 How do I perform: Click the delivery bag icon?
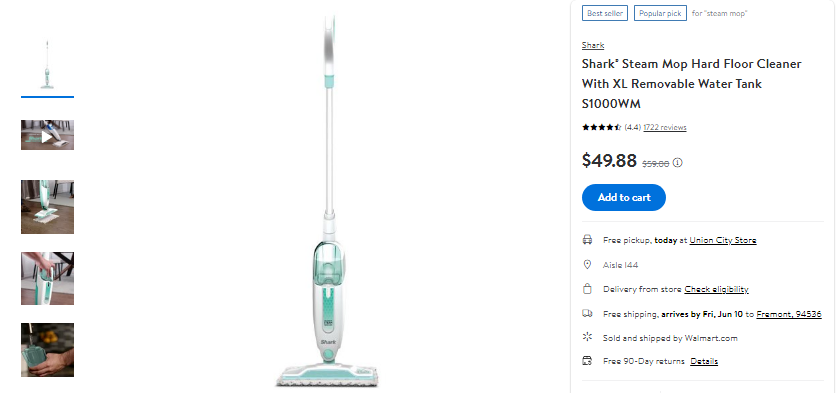587,289
